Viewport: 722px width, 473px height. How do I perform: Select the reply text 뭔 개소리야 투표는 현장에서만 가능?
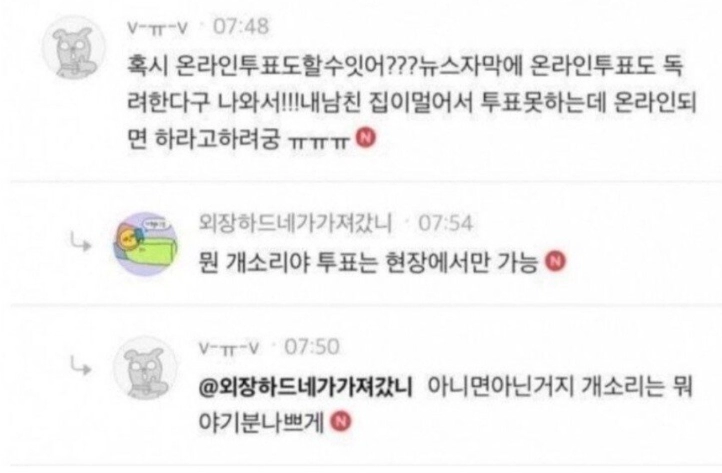[x=368, y=263]
